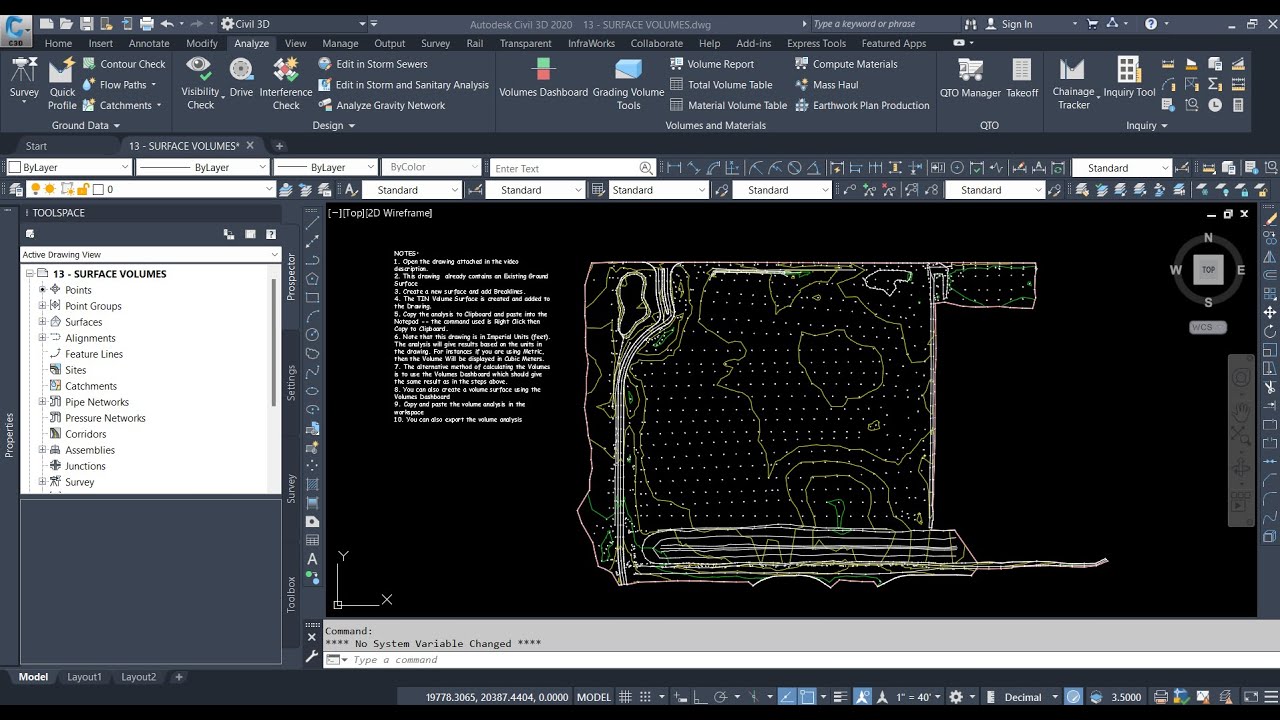Open Quick Profile tool

pyautogui.click(x=62, y=83)
